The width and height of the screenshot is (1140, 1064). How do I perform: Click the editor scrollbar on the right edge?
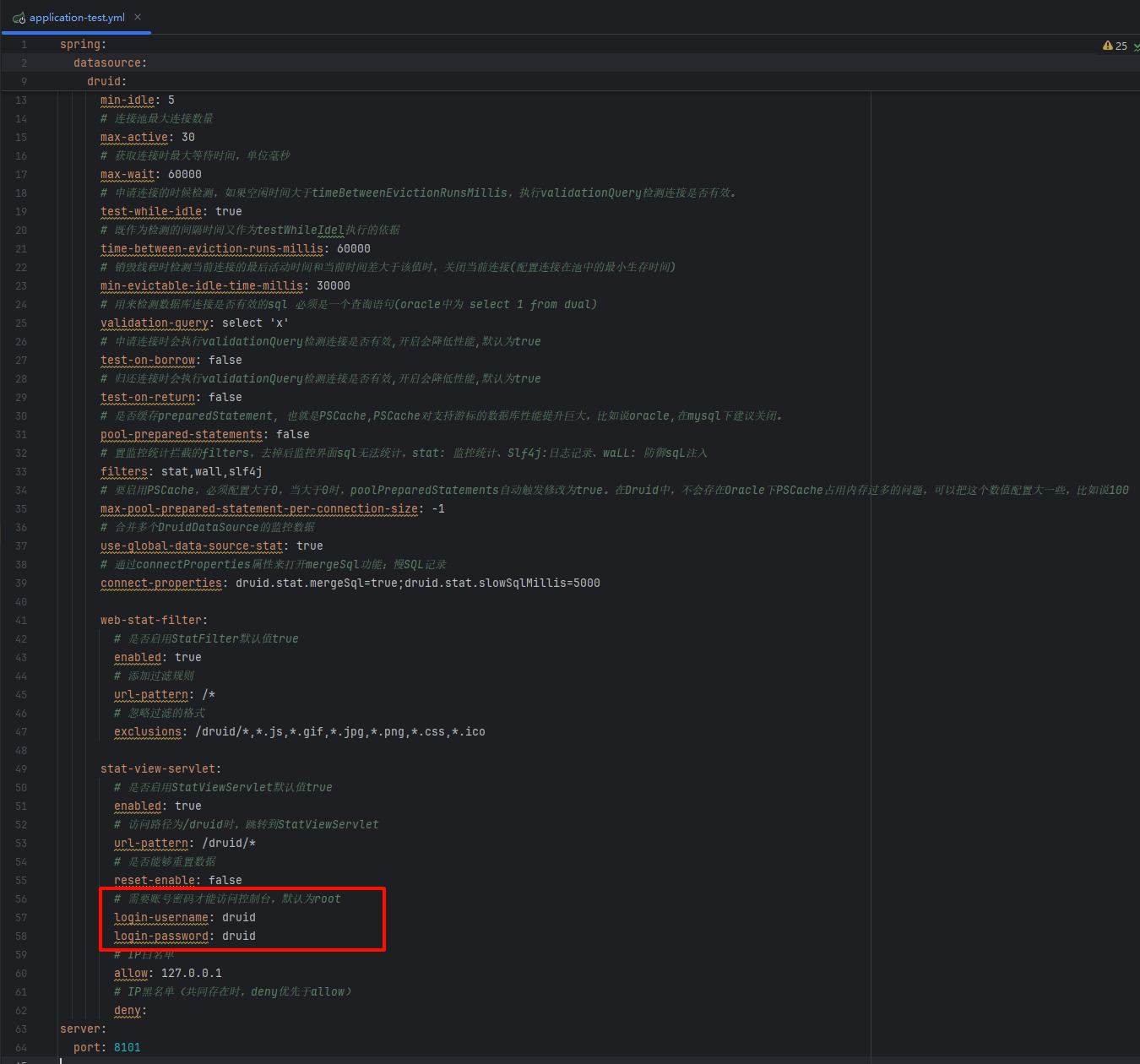click(x=1136, y=507)
